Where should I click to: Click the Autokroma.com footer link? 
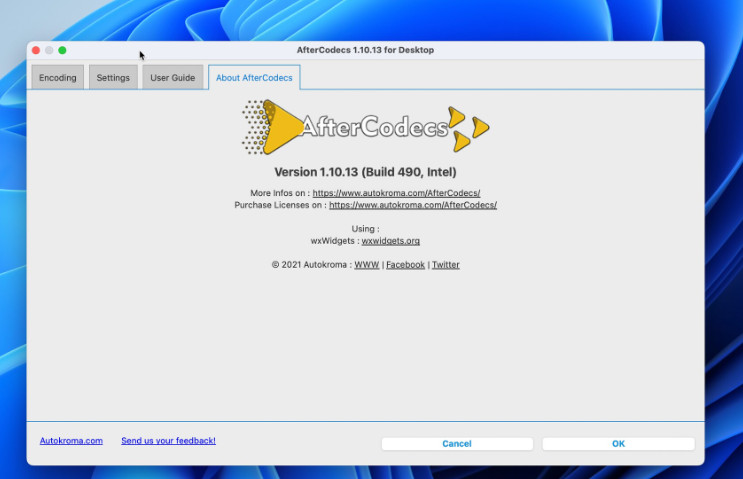pyautogui.click(x=71, y=441)
